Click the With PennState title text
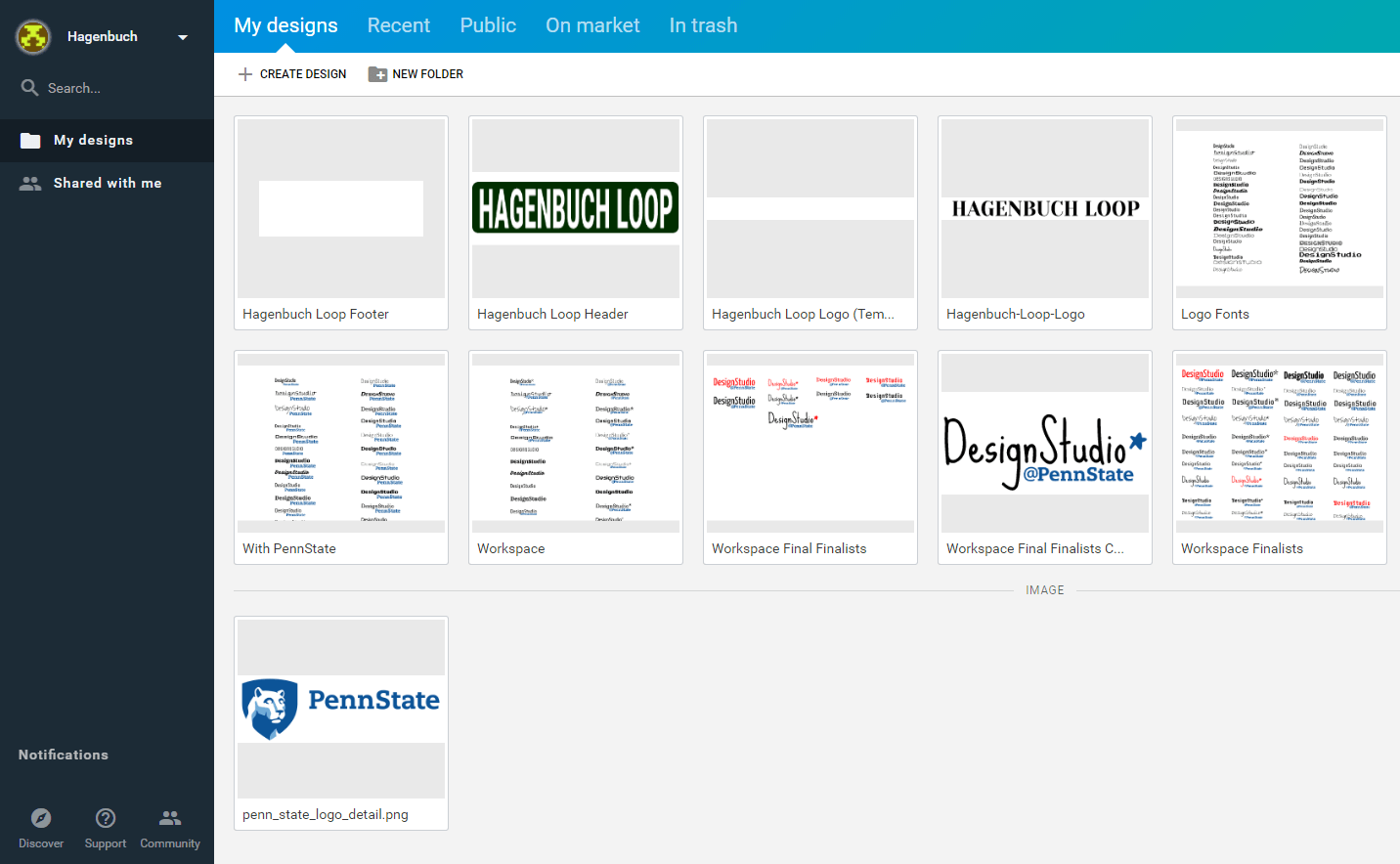The height and width of the screenshot is (864, 1400). tap(289, 549)
